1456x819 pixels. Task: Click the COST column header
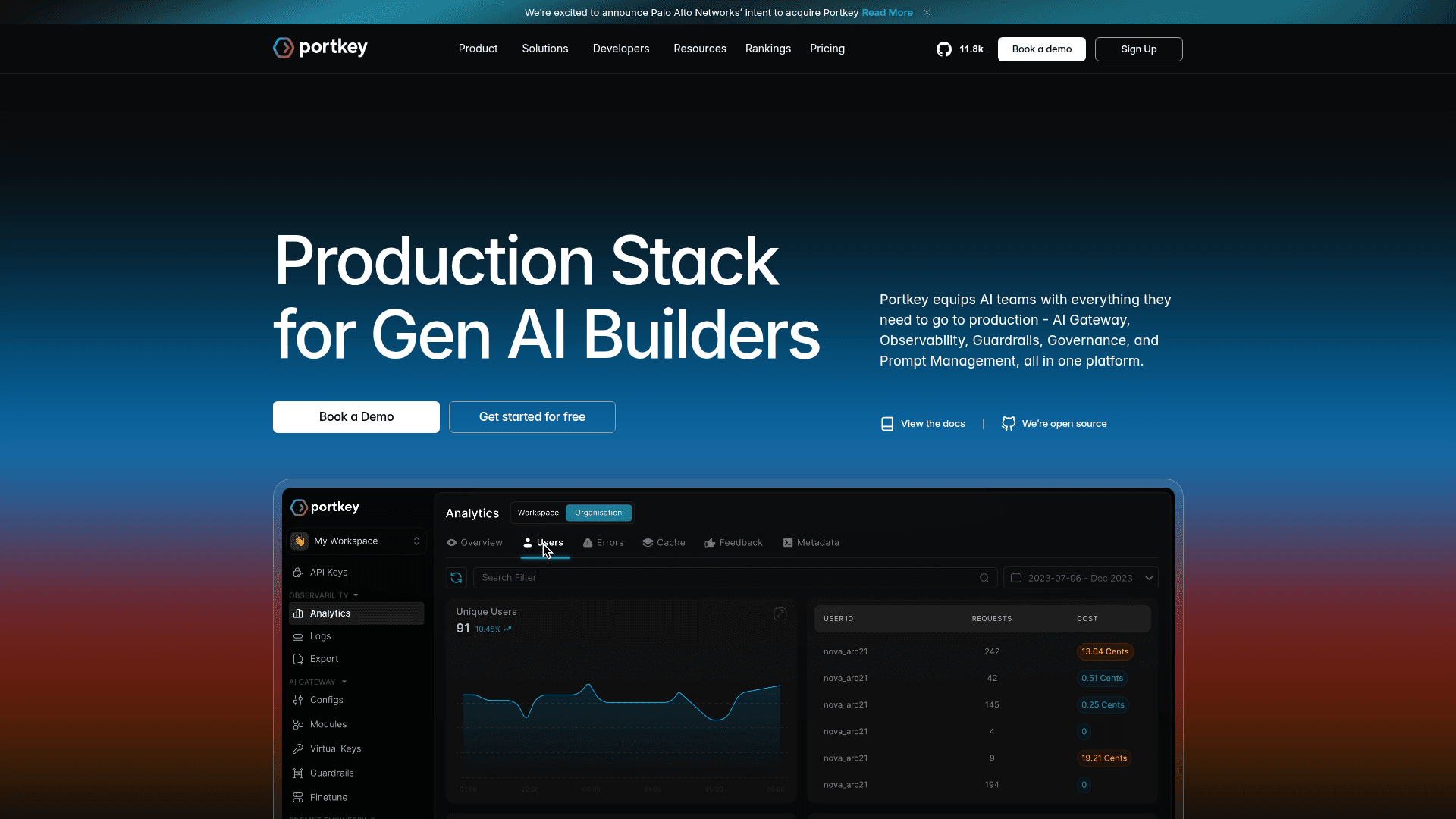pos(1087,619)
